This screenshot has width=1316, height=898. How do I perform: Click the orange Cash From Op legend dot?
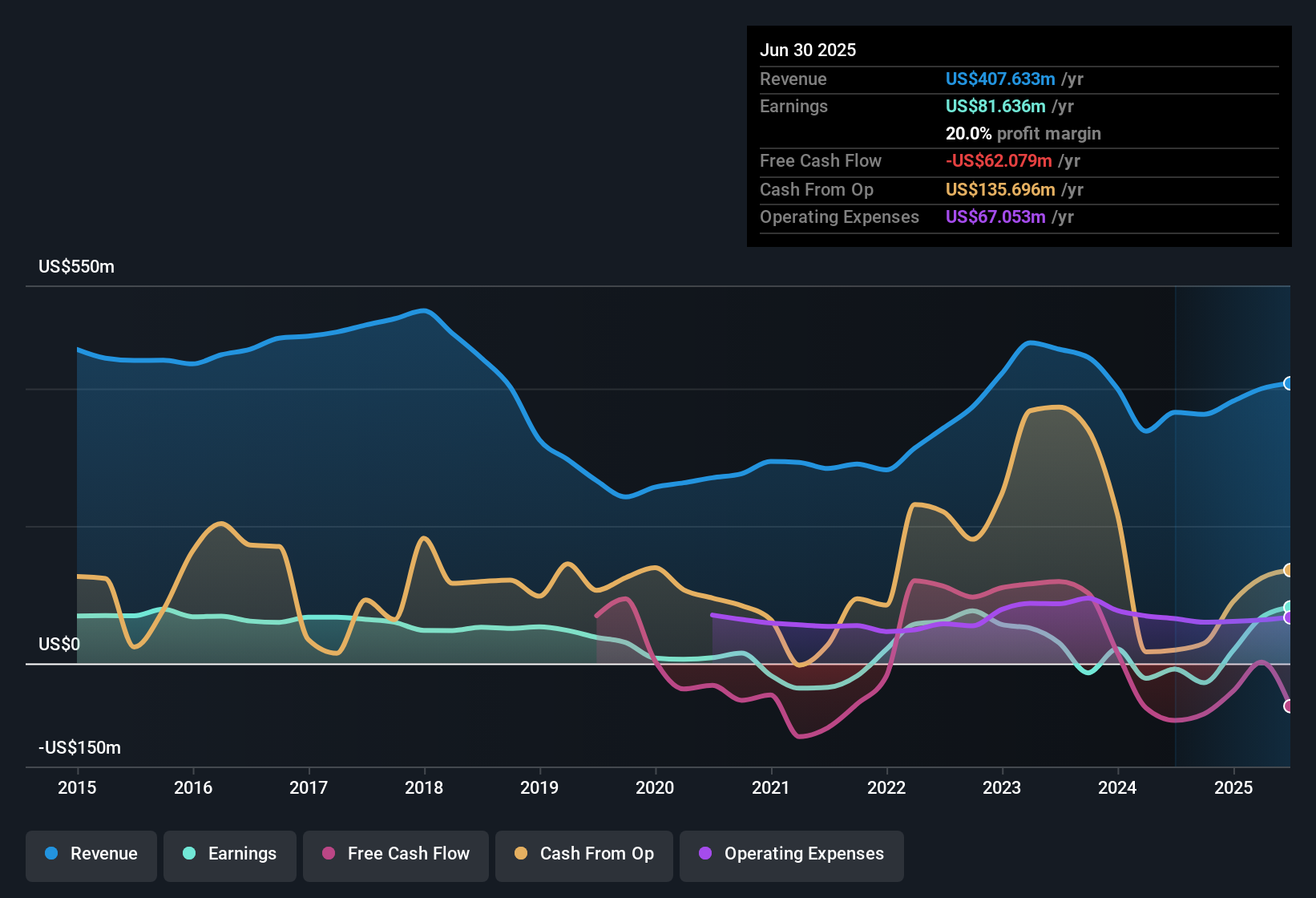(520, 855)
